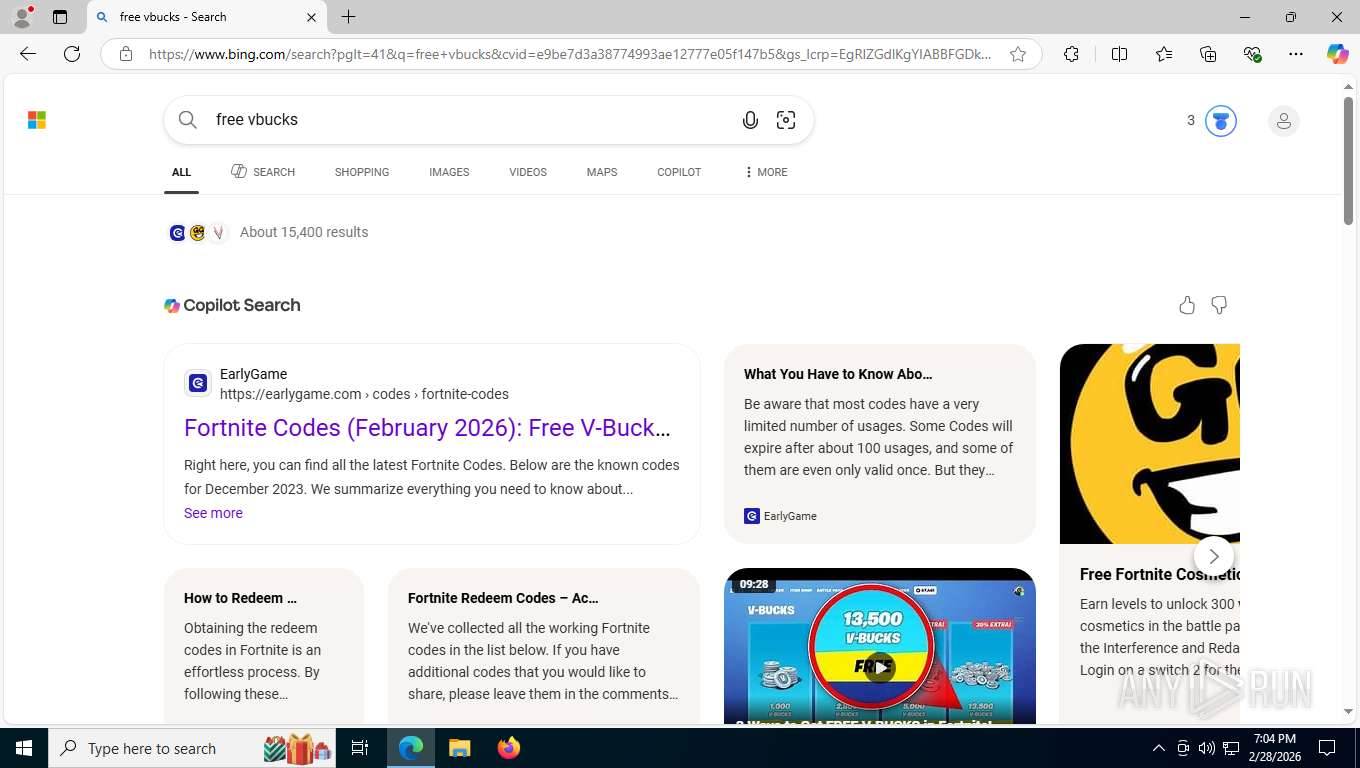Open File Explorer from taskbar
This screenshot has width=1360, height=768.
pyautogui.click(x=459, y=748)
